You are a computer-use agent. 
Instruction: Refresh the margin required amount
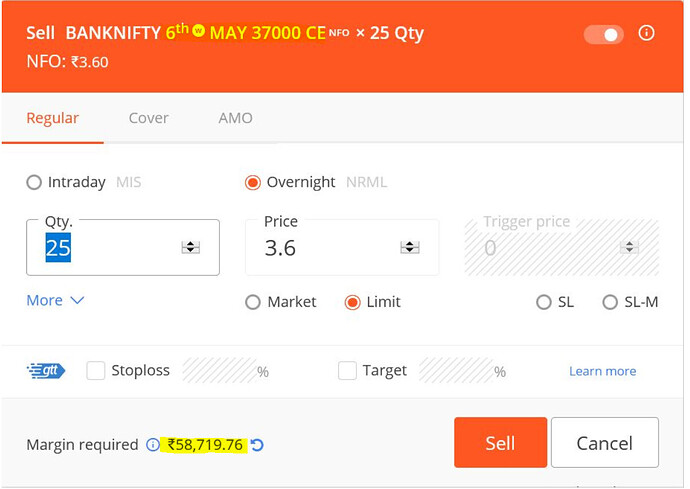click(257, 445)
